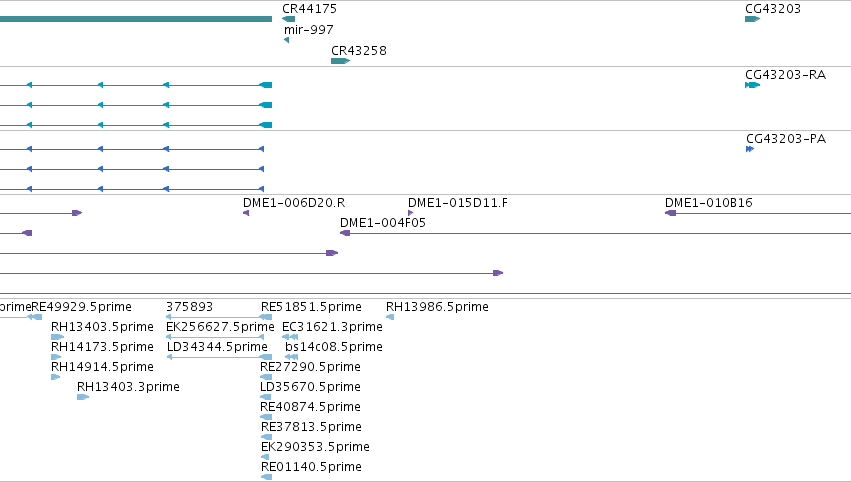Click the DME1-015D11.F label
The image size is (851, 482).
click(x=458, y=202)
